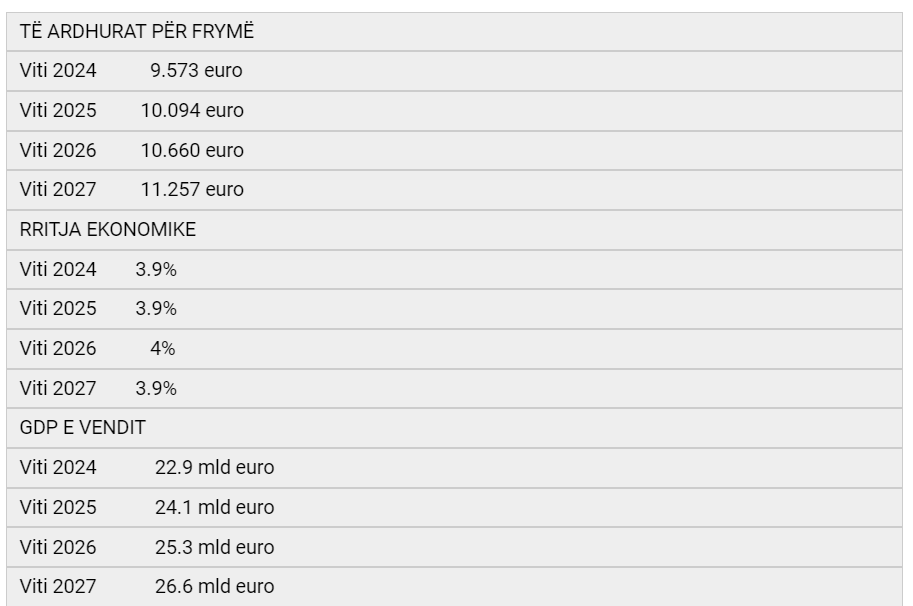Click the 26.6 mld euro GDP value
This screenshot has width=913, height=606.
click(214, 587)
